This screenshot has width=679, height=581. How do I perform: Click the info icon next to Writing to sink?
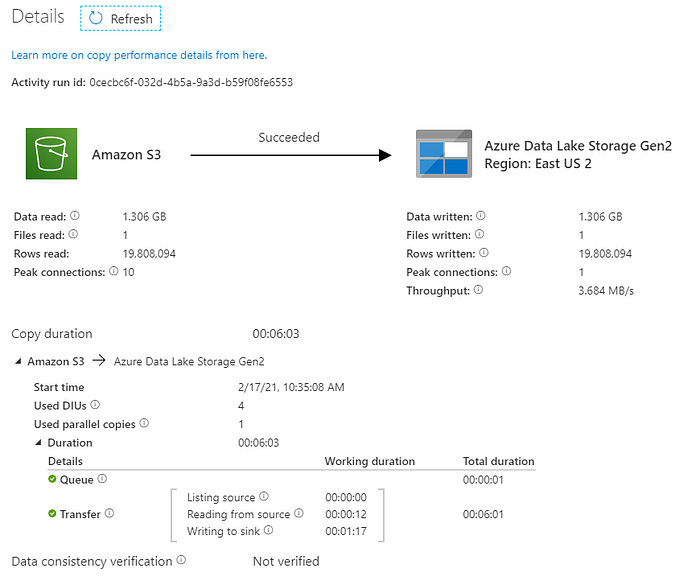tap(268, 530)
